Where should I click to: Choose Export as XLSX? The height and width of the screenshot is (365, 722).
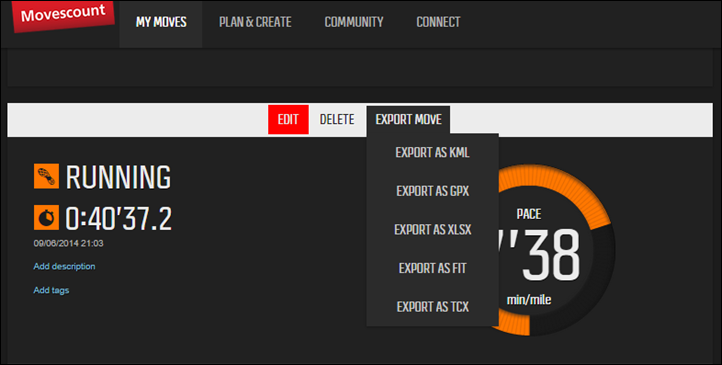[x=432, y=230]
